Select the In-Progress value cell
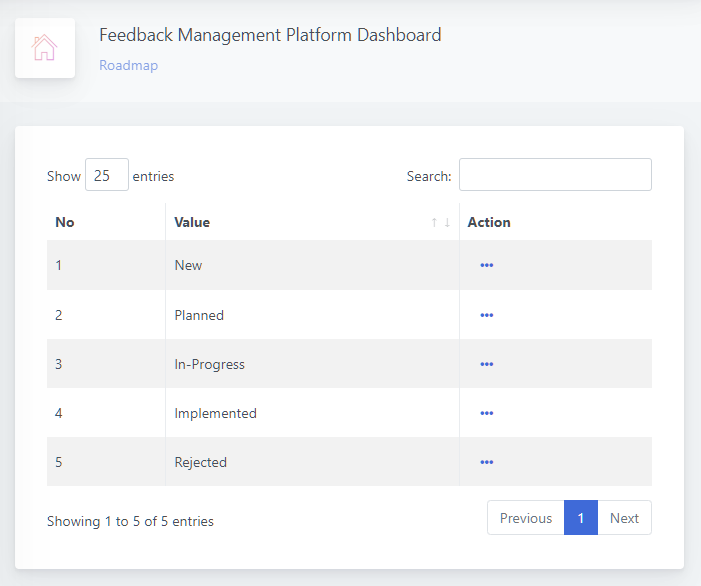 coord(209,364)
